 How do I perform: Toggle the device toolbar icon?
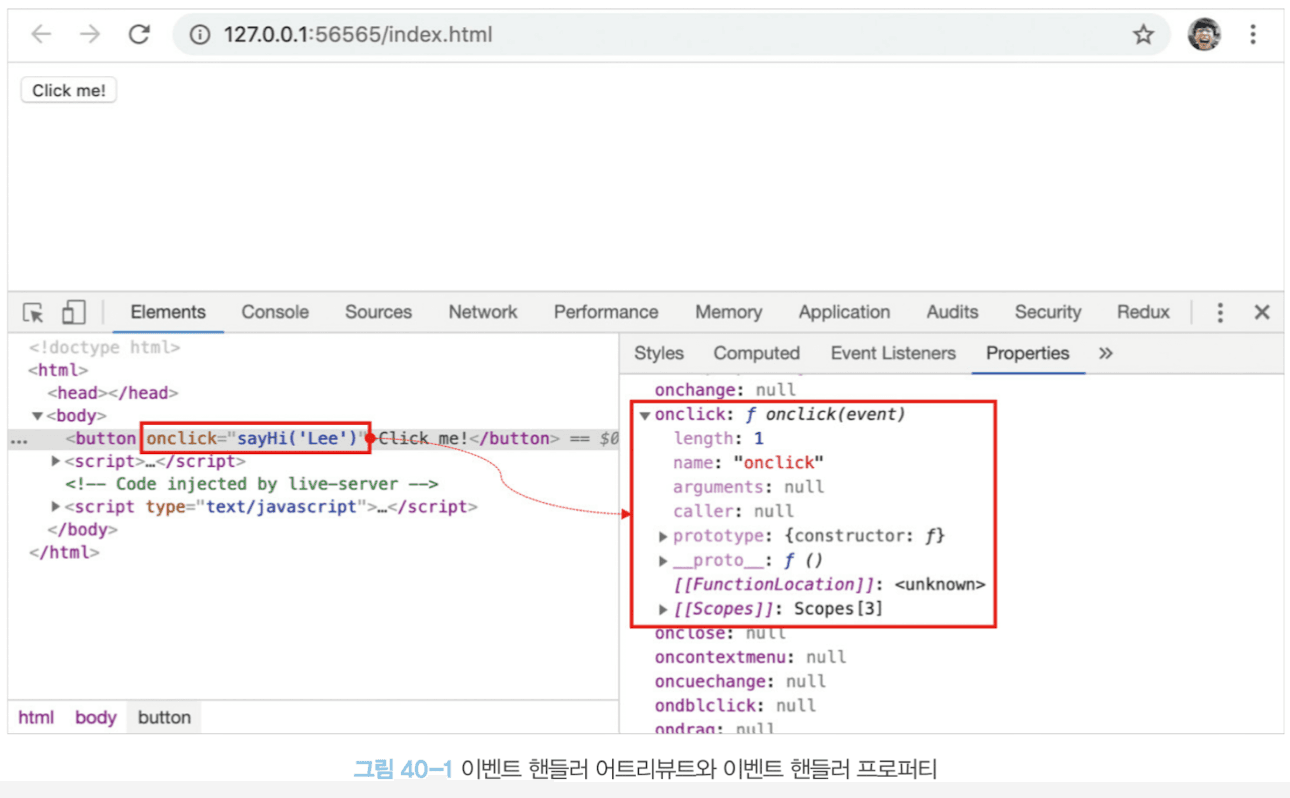click(73, 313)
